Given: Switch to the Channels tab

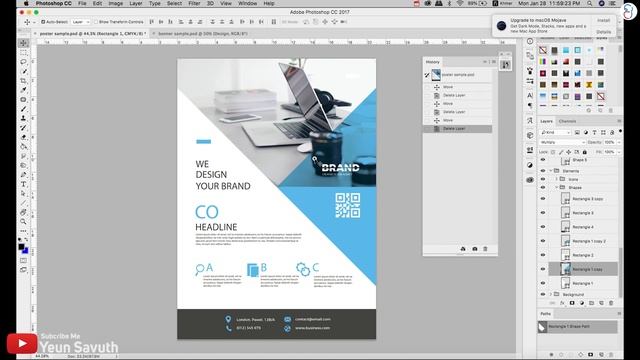Looking at the screenshot, I should pyautogui.click(x=567, y=121).
